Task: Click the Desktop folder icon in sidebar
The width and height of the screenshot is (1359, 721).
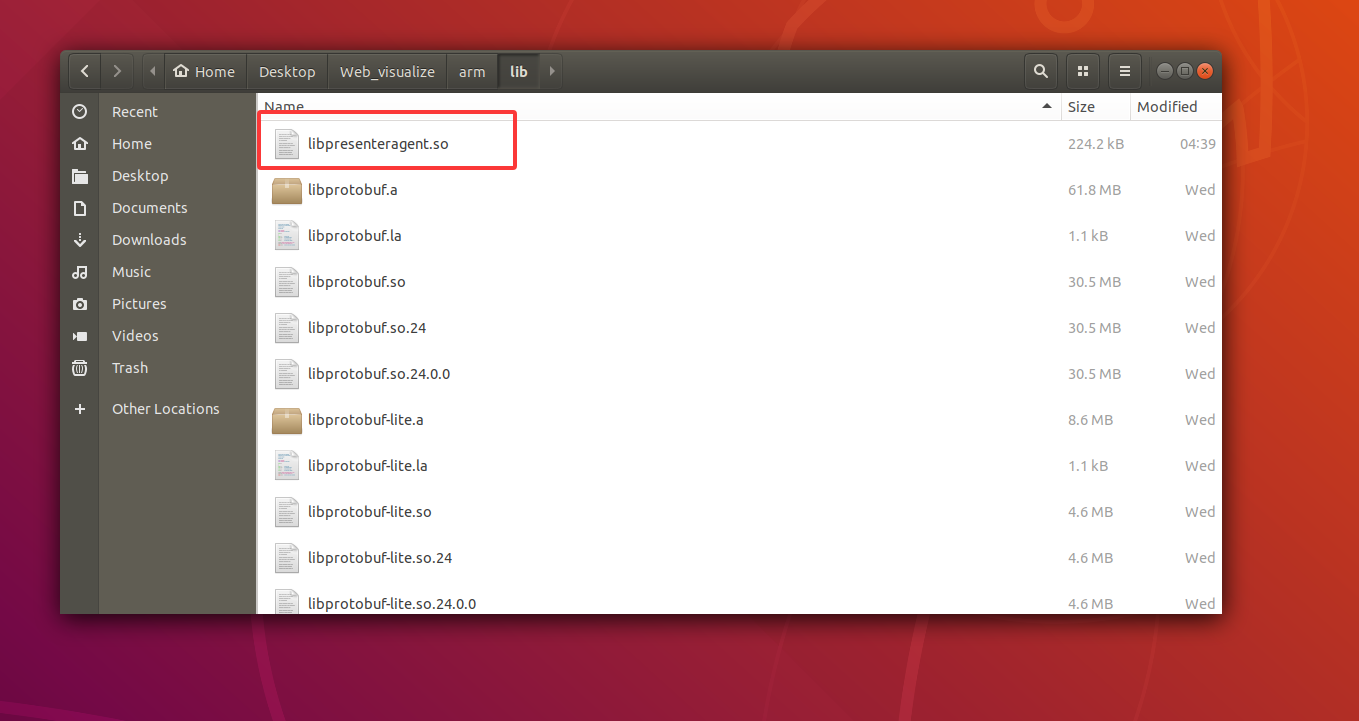Action: click(80, 176)
